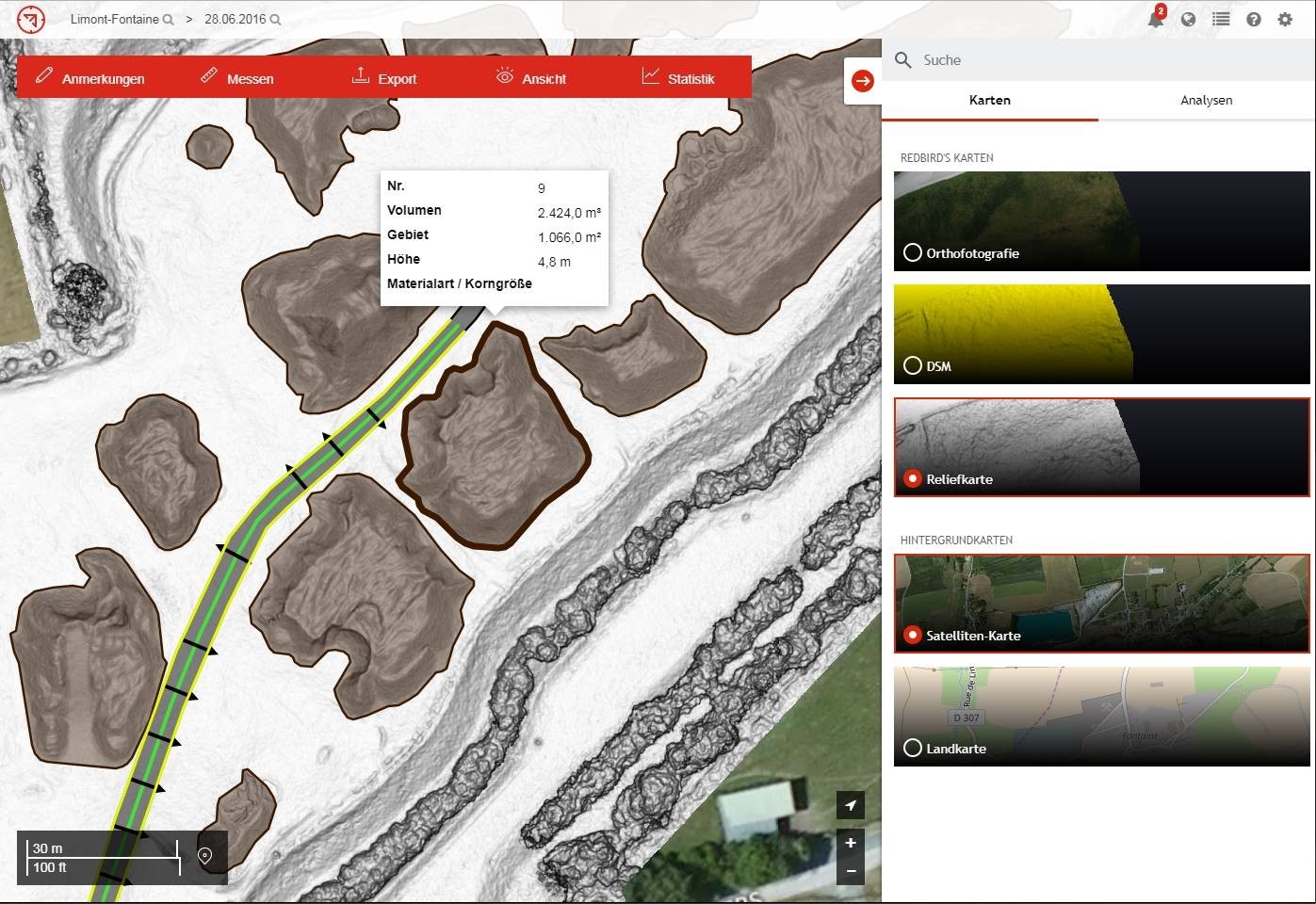Select the Landkarte radio button
Image resolution: width=1316 pixels, height=904 pixels.
click(x=912, y=748)
